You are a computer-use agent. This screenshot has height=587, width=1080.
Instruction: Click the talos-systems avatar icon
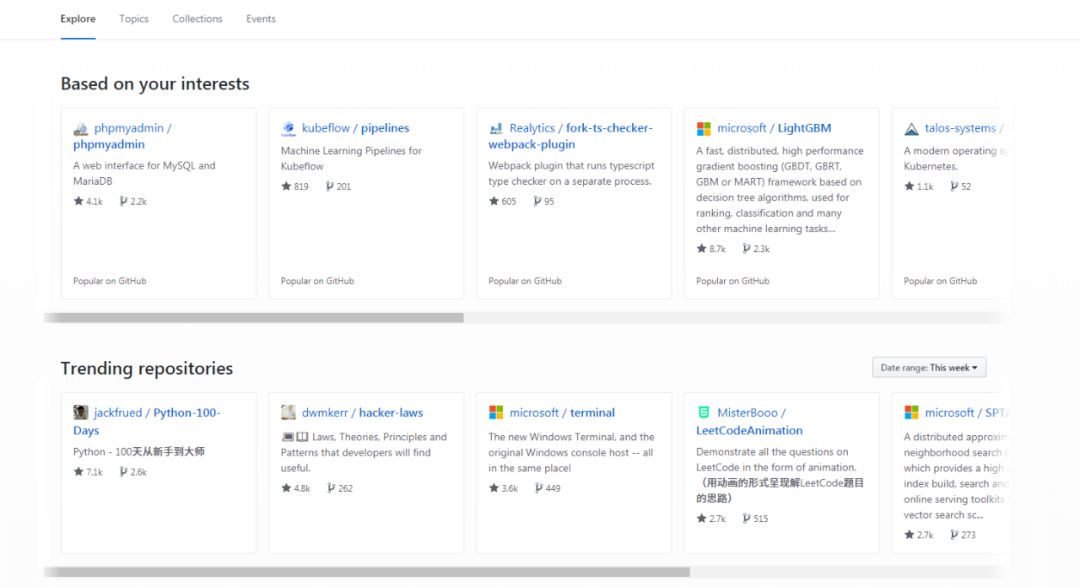pos(911,129)
